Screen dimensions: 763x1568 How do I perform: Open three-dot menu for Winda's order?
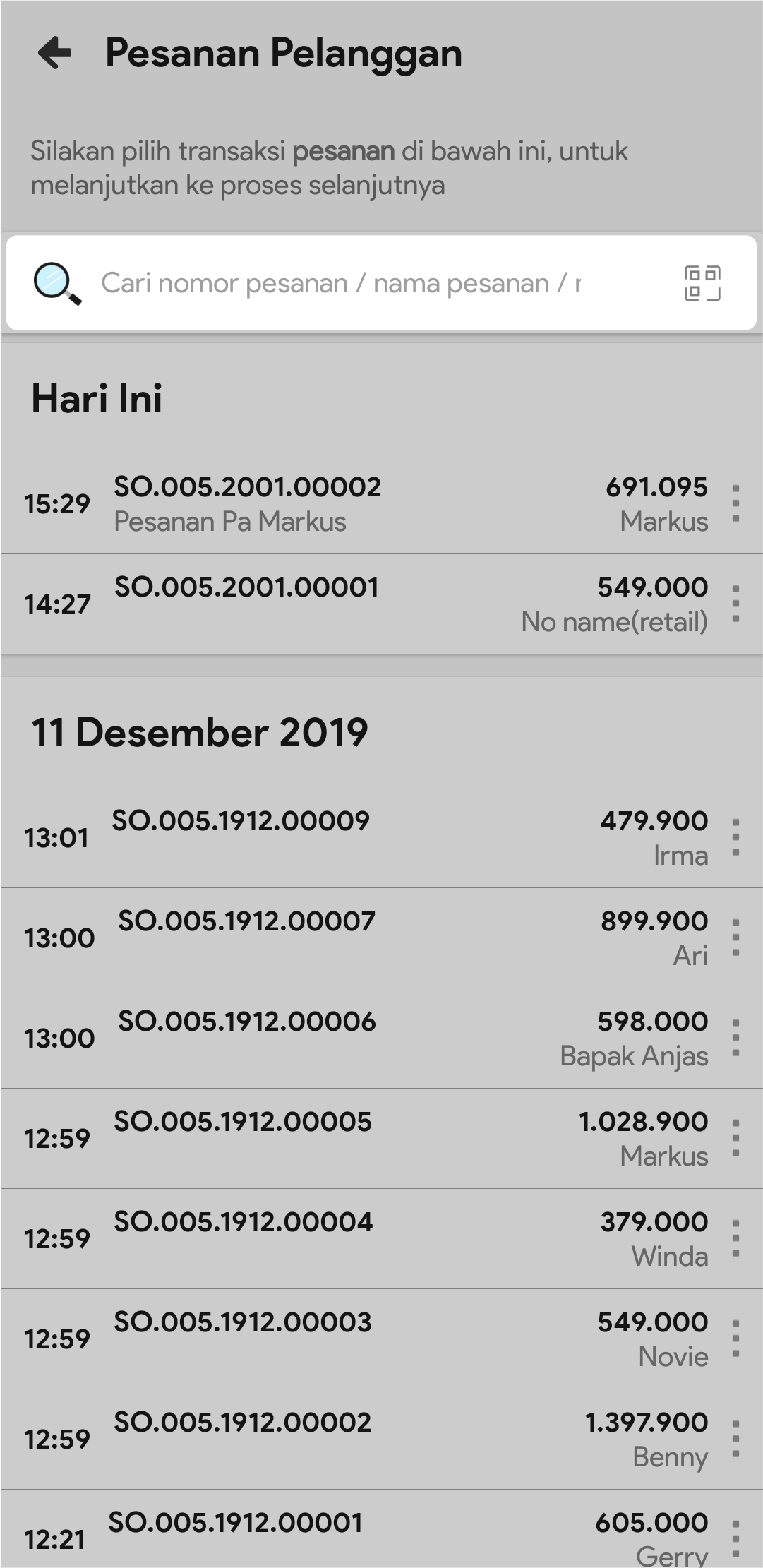tap(735, 1239)
